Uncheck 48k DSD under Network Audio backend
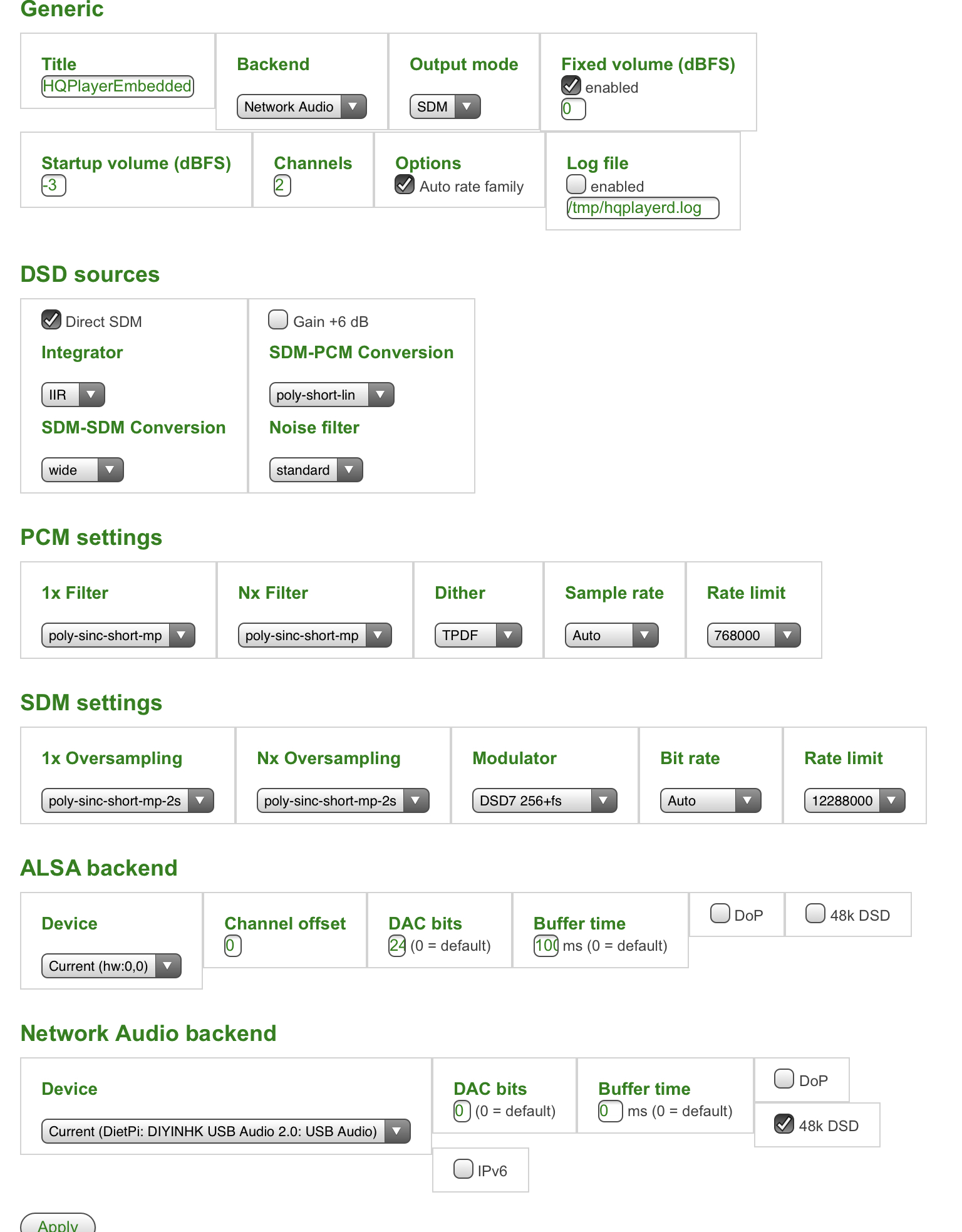 [784, 1124]
